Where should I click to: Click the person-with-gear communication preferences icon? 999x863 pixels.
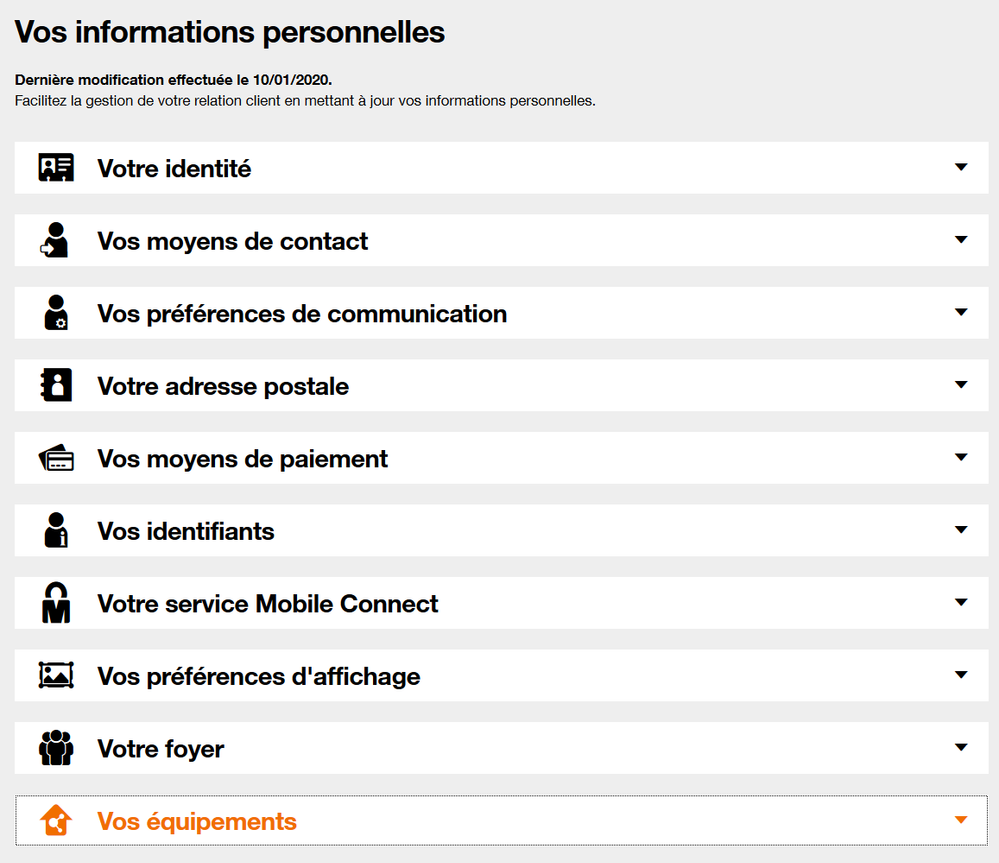56,313
